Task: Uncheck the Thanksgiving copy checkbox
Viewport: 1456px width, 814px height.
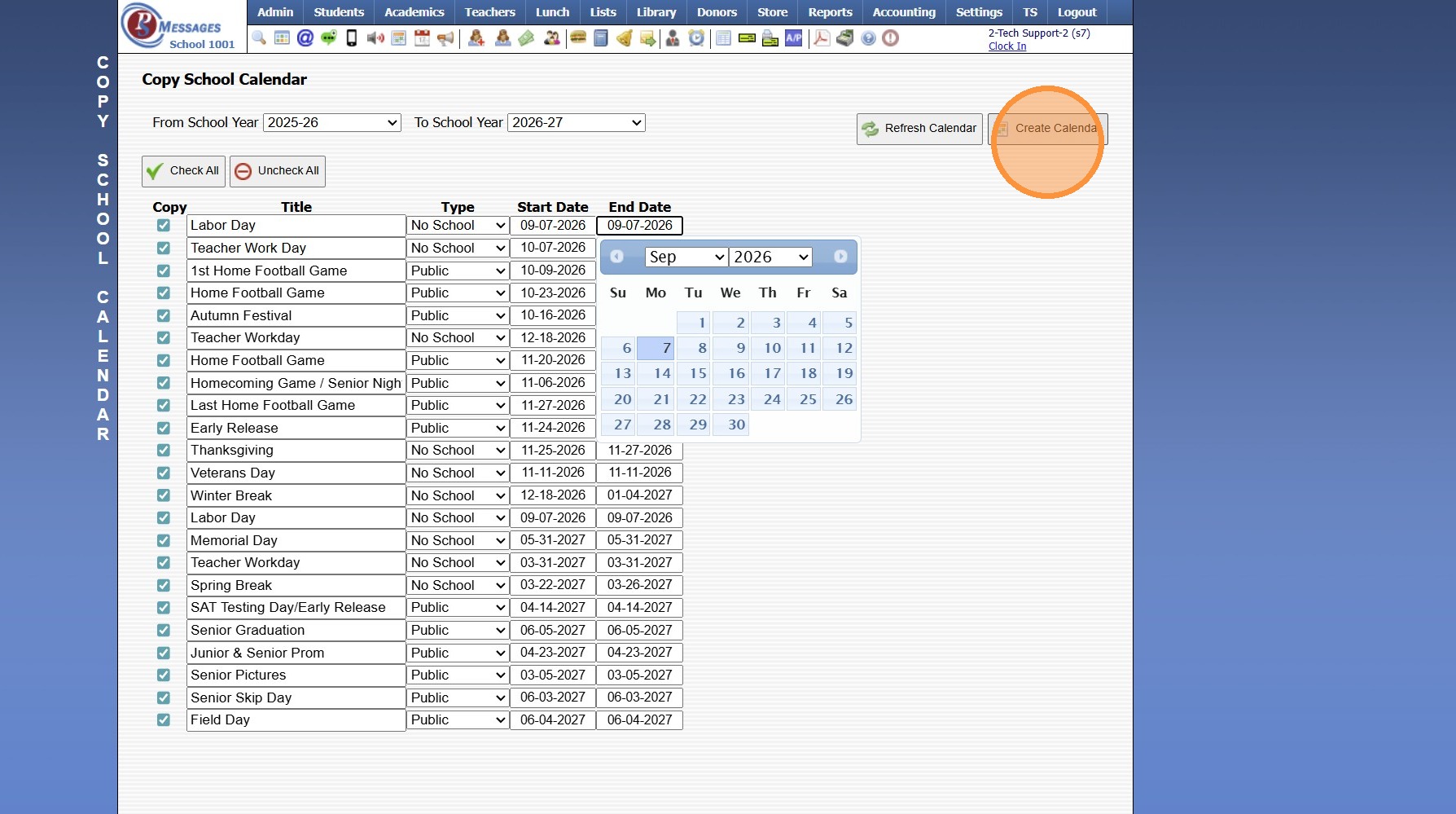Action: coord(164,450)
